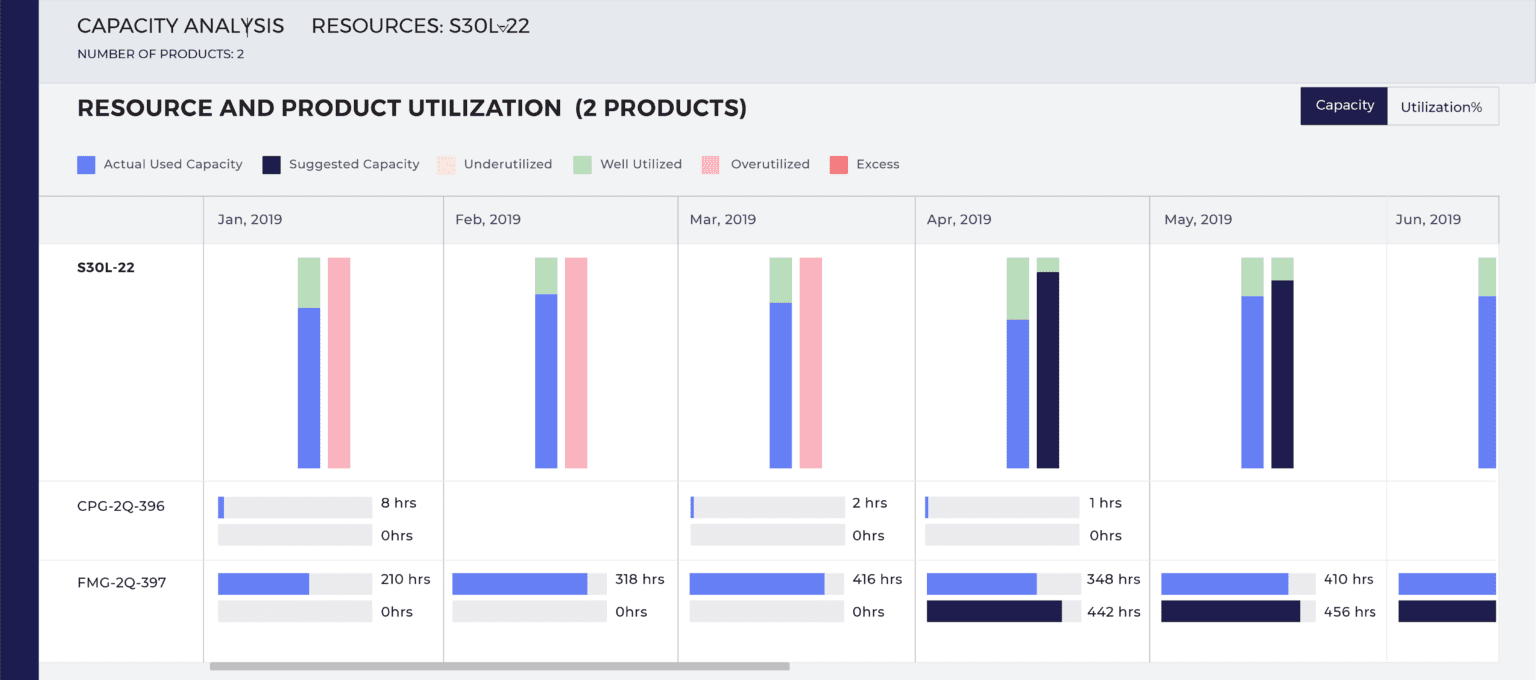Click the 410 hrs bar for FMG-2Q-397
Viewport: 1536px width, 680px height.
coord(1238,584)
